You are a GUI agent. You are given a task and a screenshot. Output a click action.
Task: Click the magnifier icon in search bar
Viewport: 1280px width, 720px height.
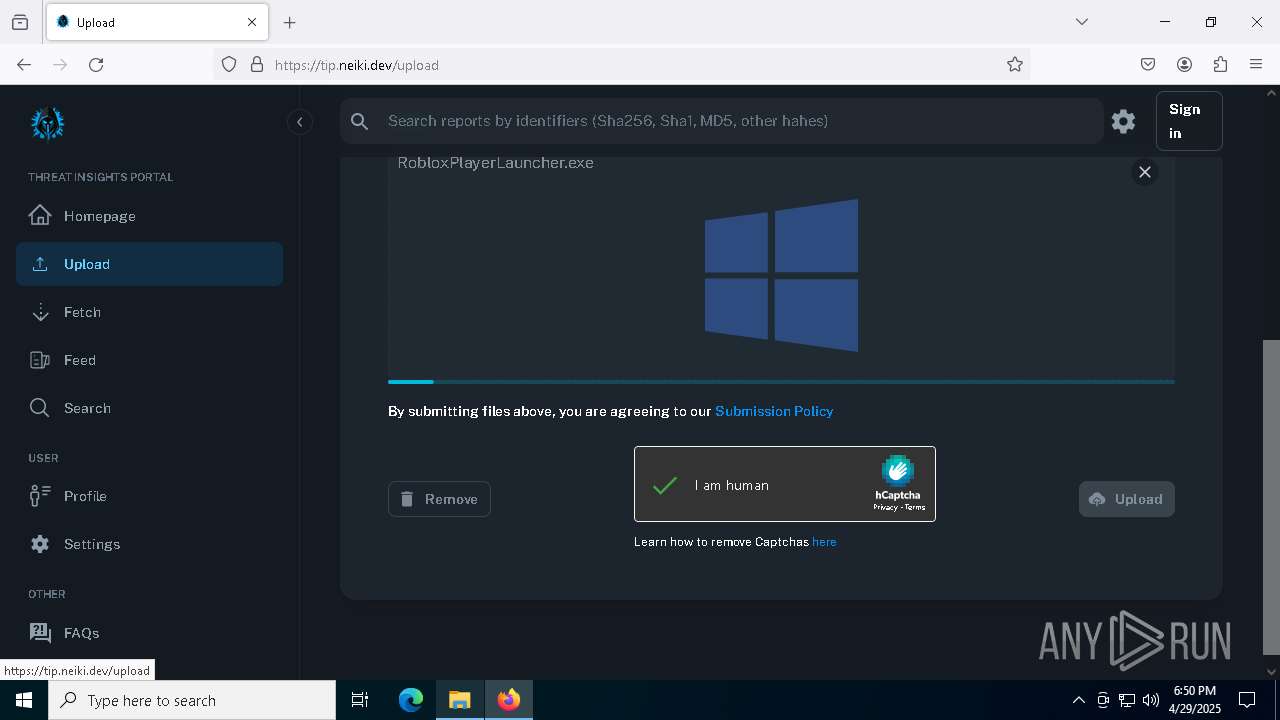click(x=360, y=121)
